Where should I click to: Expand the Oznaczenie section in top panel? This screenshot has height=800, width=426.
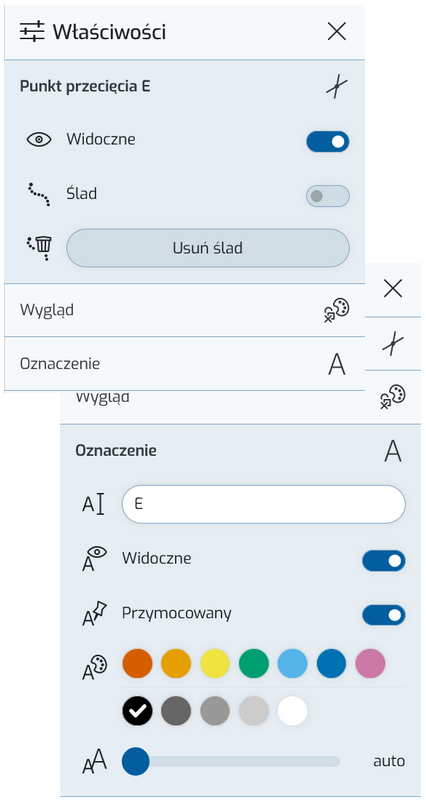click(x=185, y=364)
